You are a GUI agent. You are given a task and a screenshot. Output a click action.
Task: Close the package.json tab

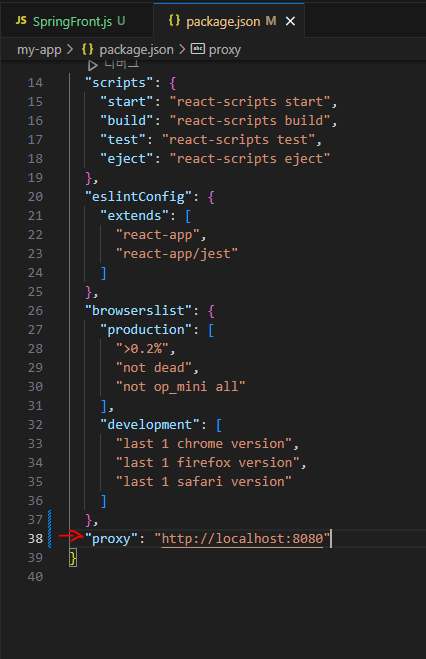pos(290,21)
